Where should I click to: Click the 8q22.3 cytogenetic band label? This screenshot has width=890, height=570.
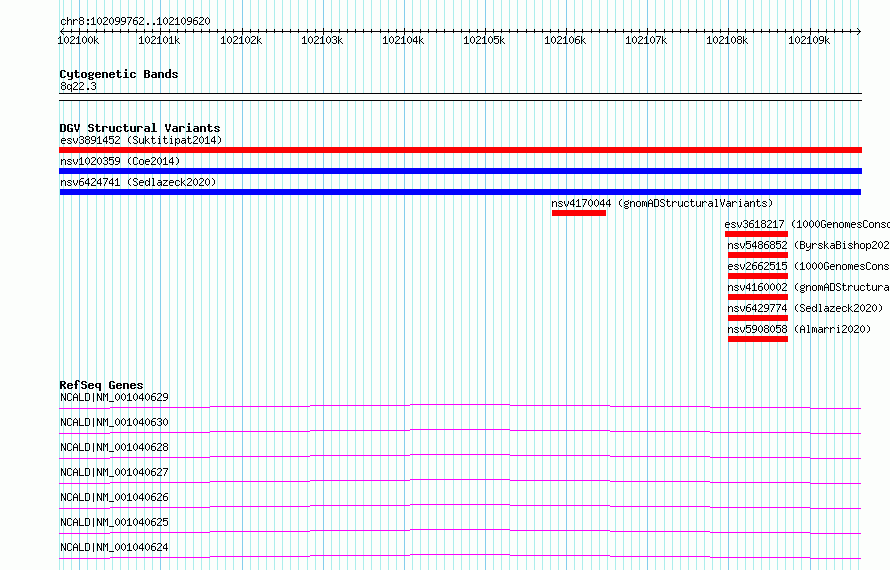78,86
